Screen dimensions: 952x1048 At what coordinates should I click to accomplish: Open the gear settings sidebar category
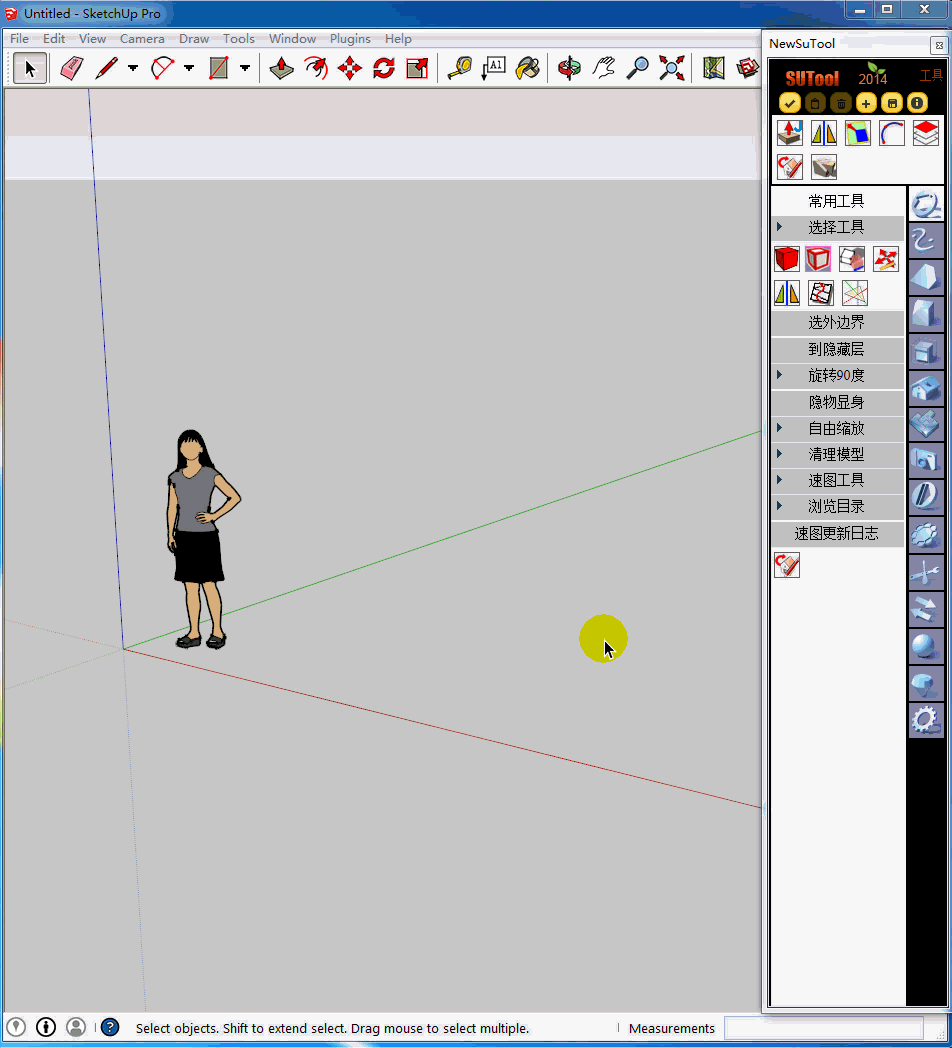[x=926, y=720]
